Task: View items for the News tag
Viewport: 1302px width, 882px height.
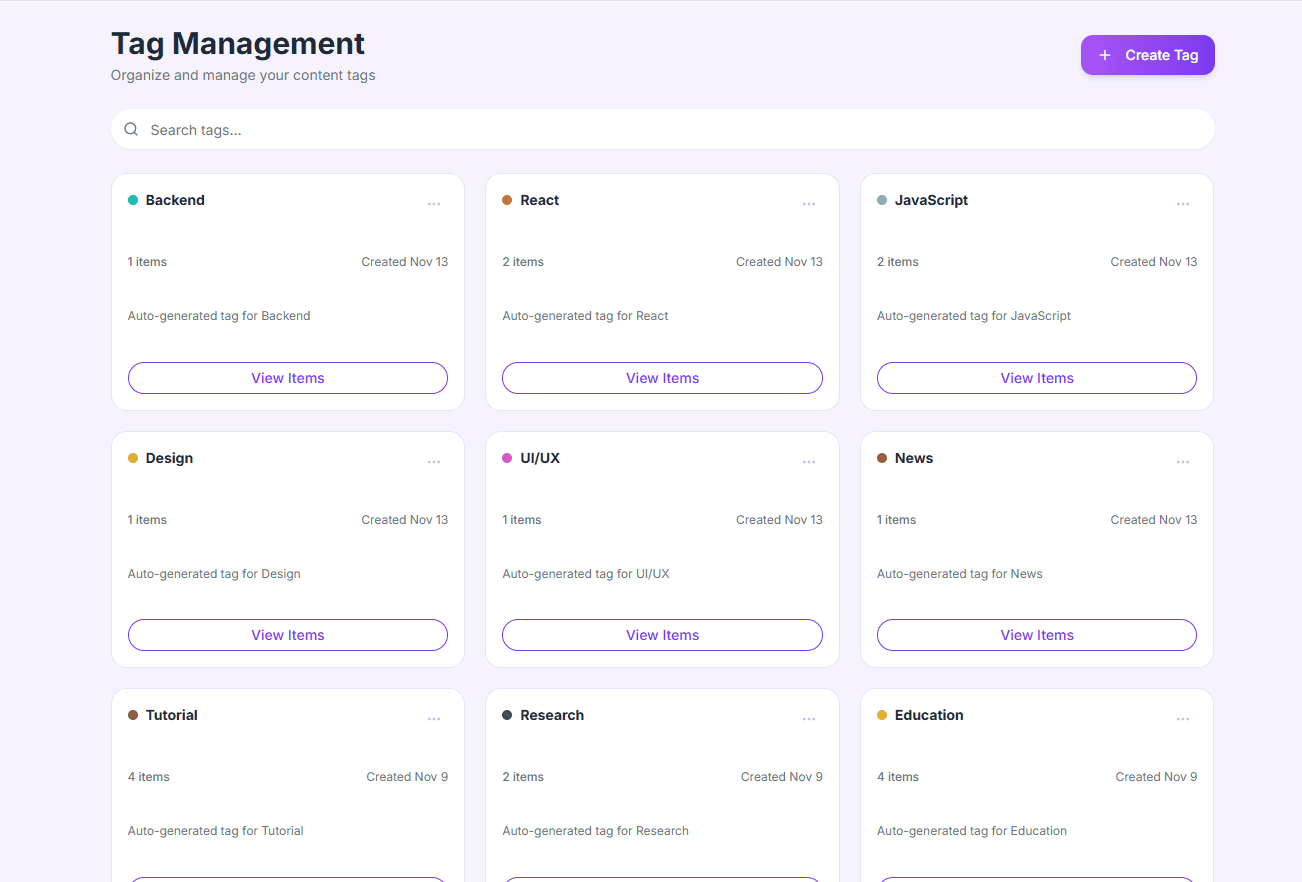Action: (x=1036, y=635)
